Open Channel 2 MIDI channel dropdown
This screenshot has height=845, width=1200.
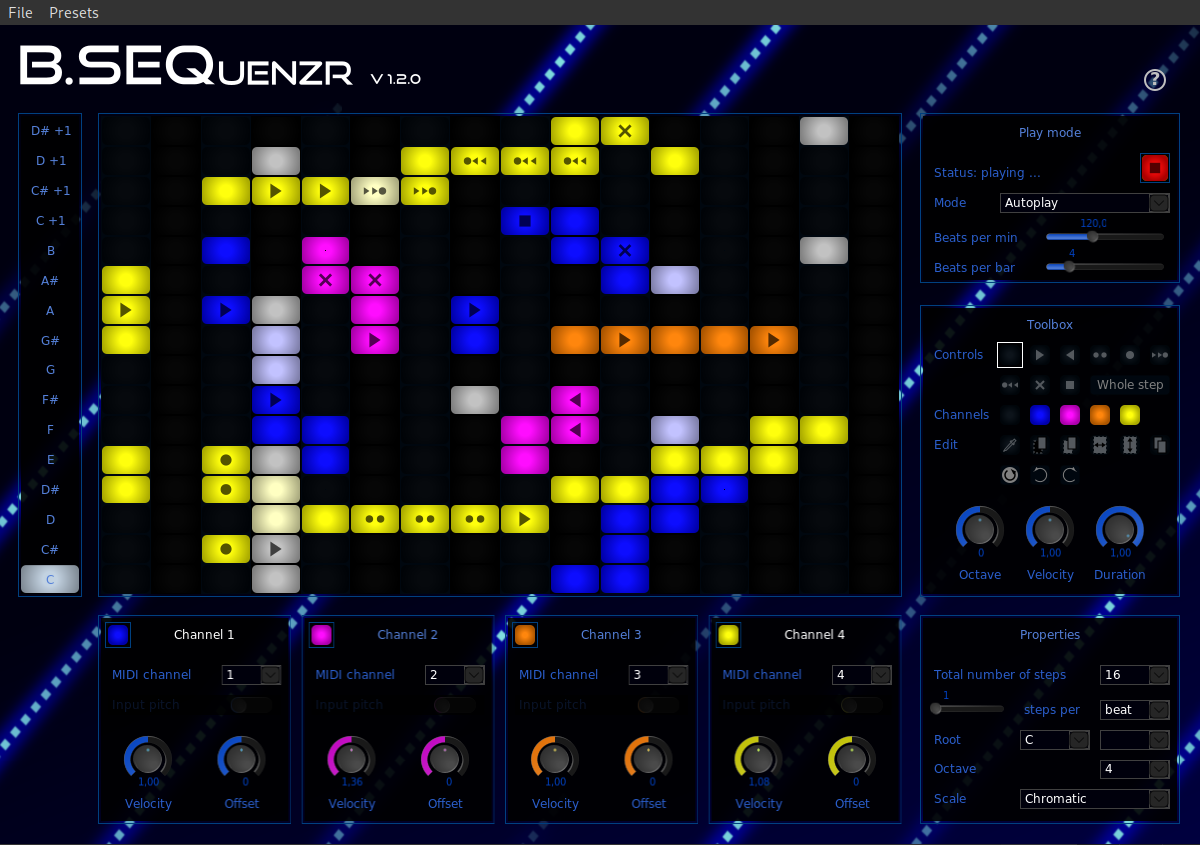pyautogui.click(x=454, y=675)
